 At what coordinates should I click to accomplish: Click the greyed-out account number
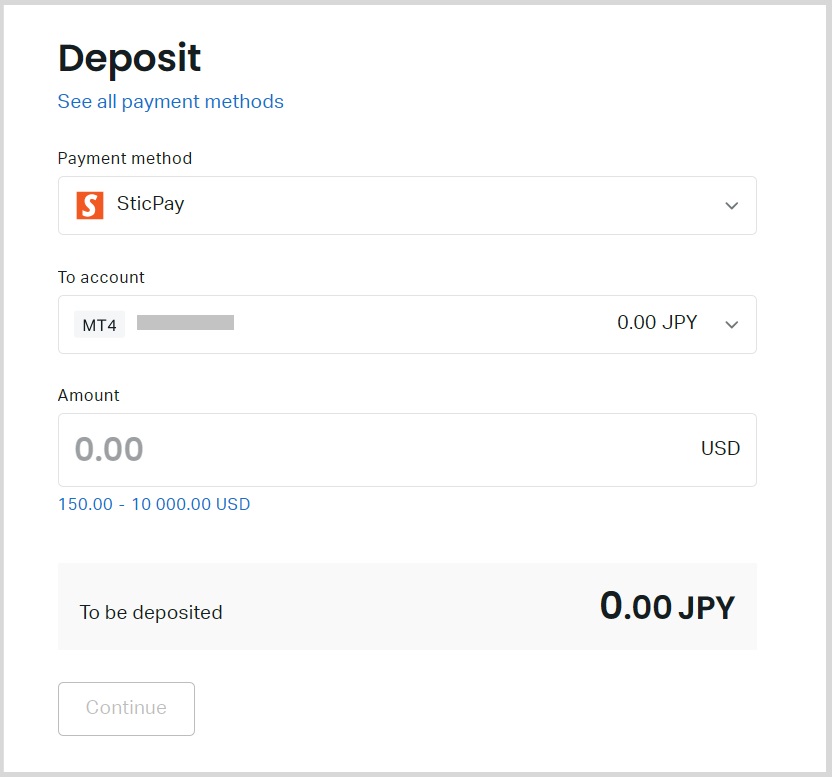(185, 323)
